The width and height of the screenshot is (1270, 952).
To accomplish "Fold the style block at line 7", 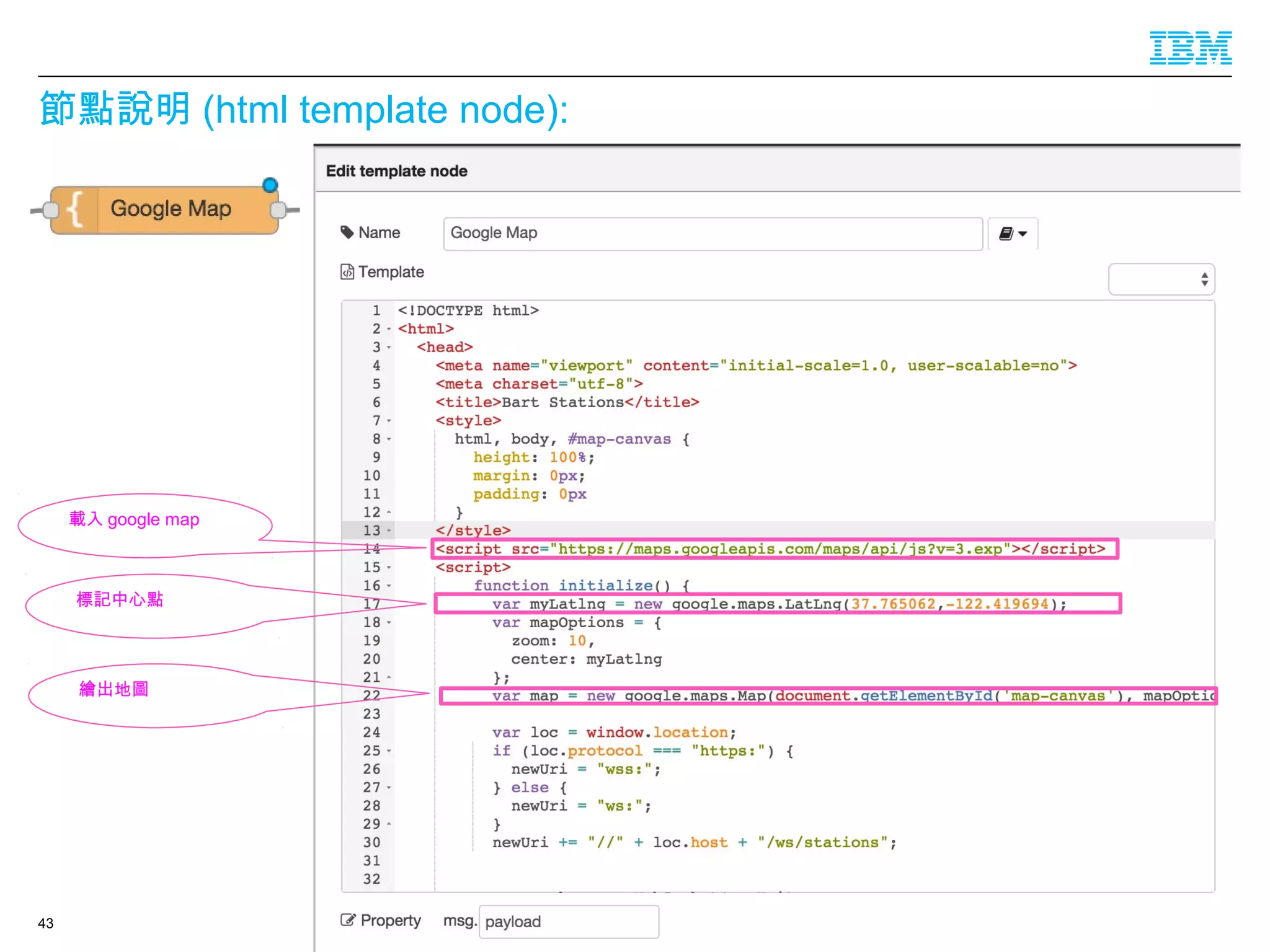I will pyautogui.click(x=389, y=421).
